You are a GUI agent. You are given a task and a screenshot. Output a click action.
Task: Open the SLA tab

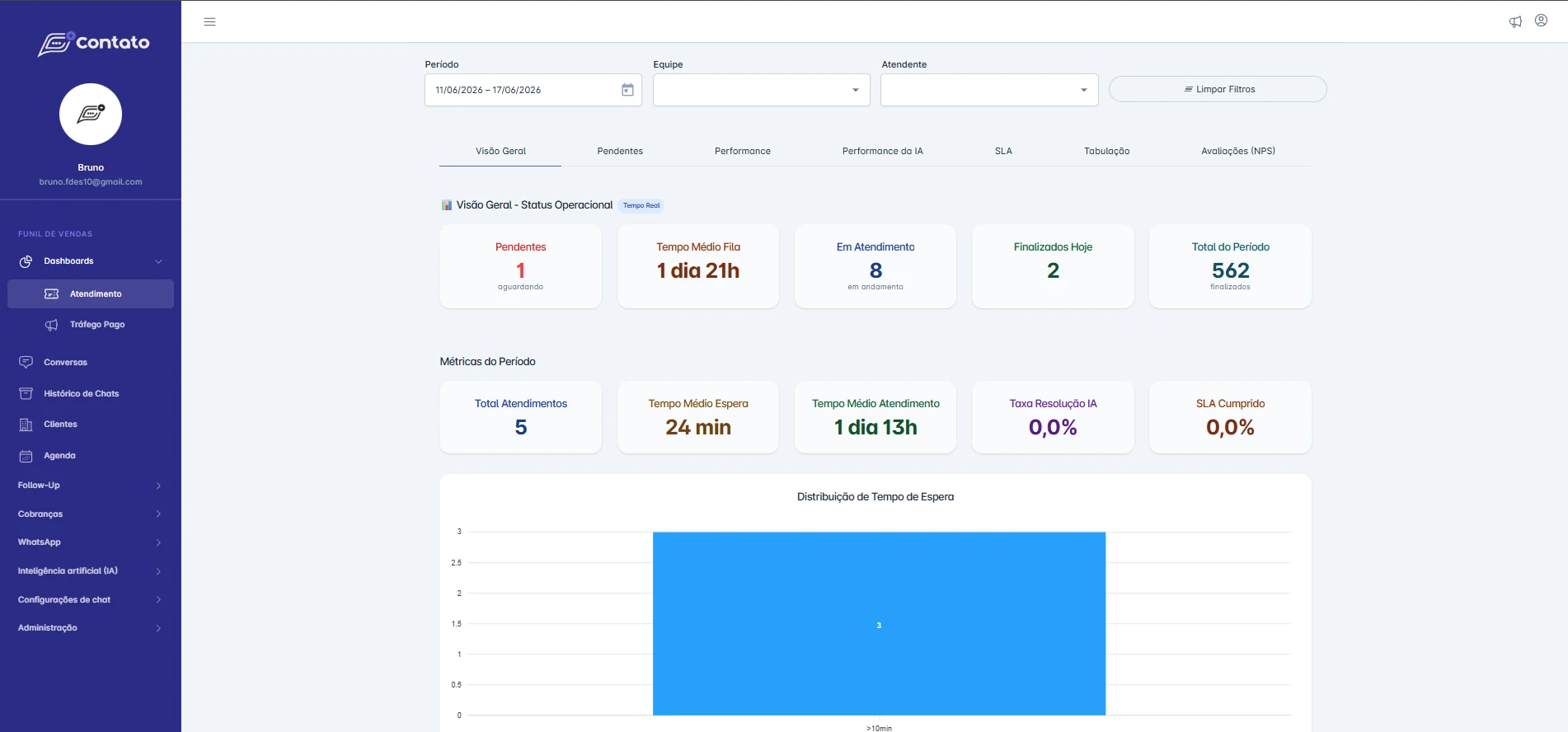(x=1003, y=152)
